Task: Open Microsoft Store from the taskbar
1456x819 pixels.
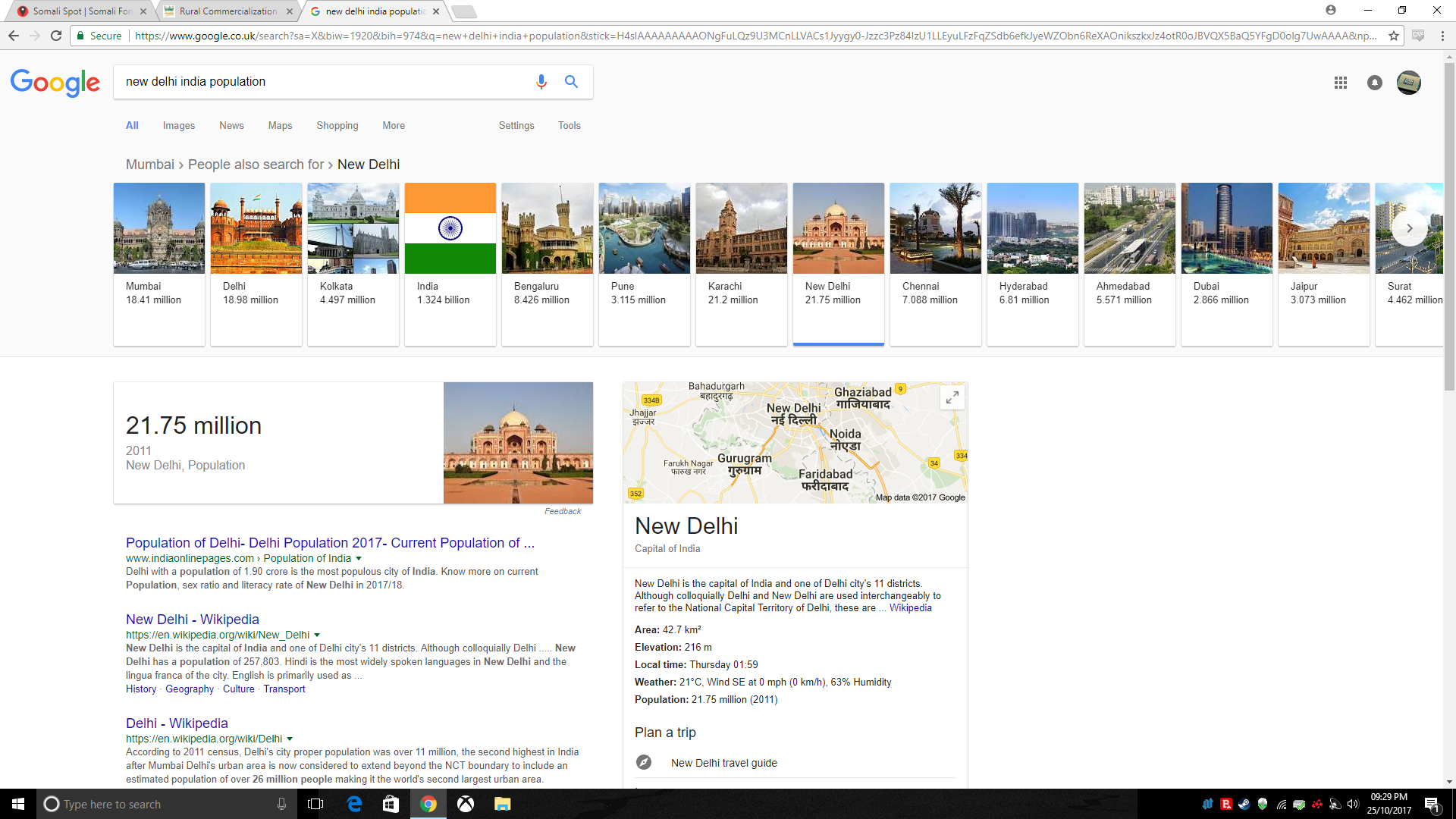Action: click(391, 804)
